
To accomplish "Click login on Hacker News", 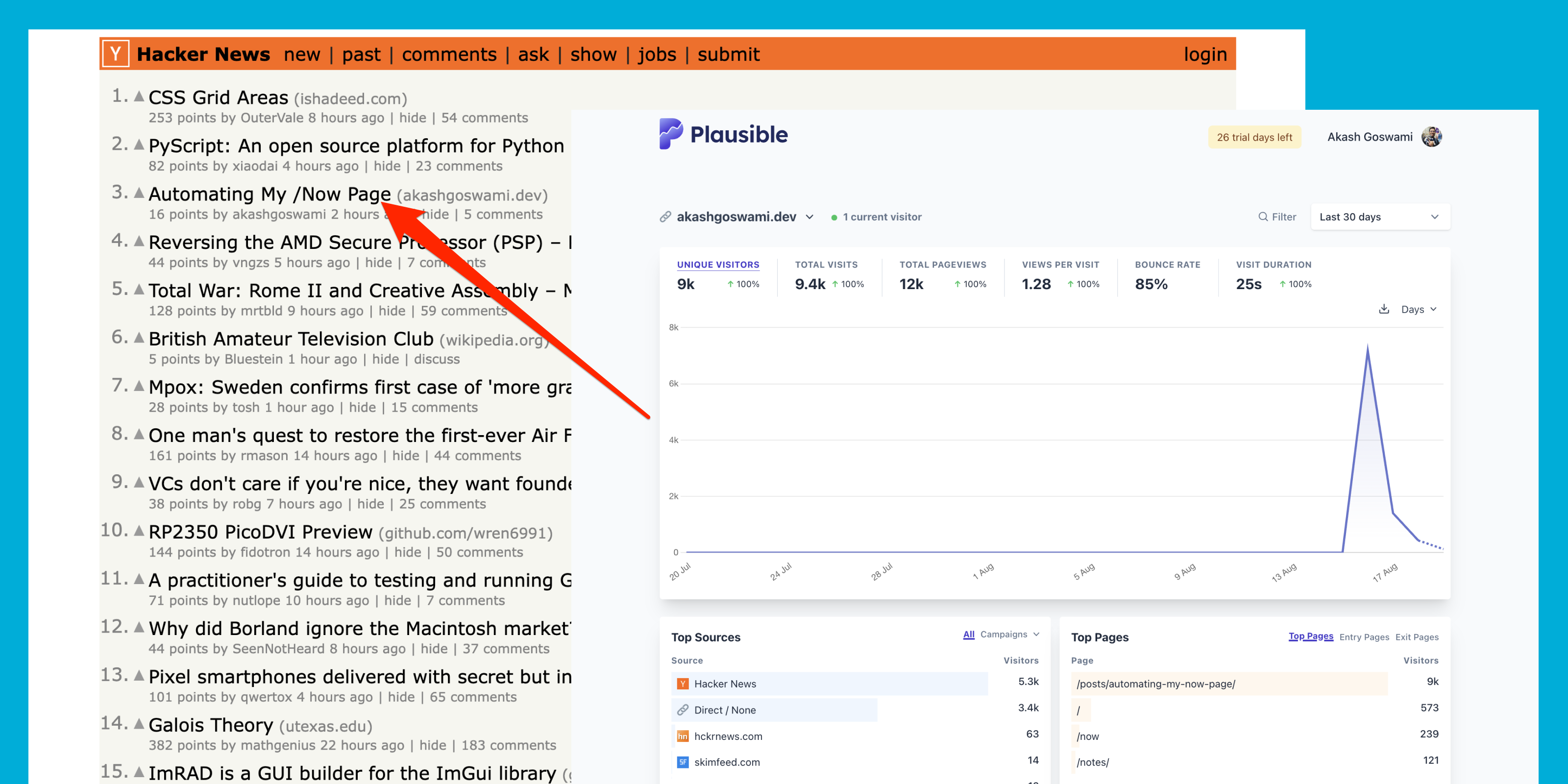I will [1204, 54].
